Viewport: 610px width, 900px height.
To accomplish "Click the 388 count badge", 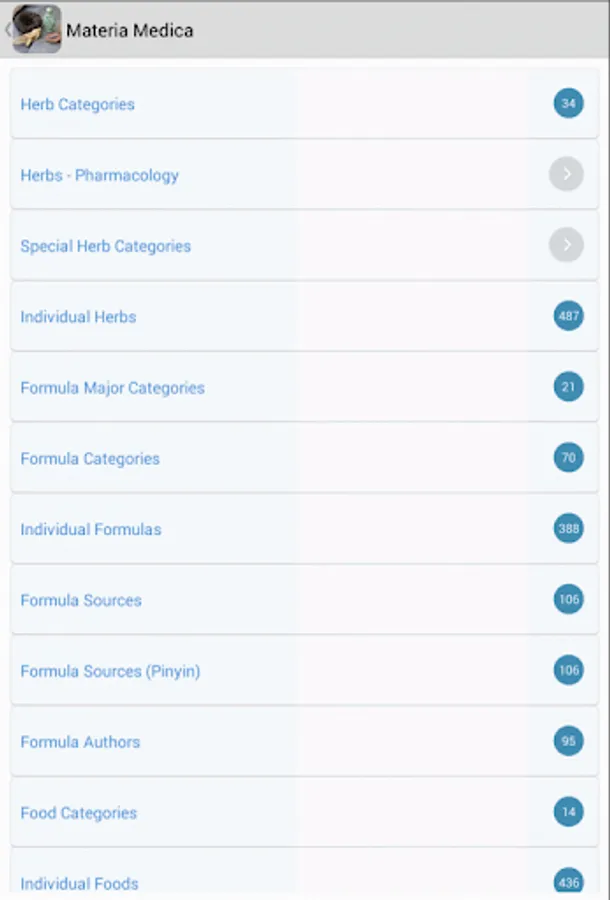I will click(x=568, y=529).
